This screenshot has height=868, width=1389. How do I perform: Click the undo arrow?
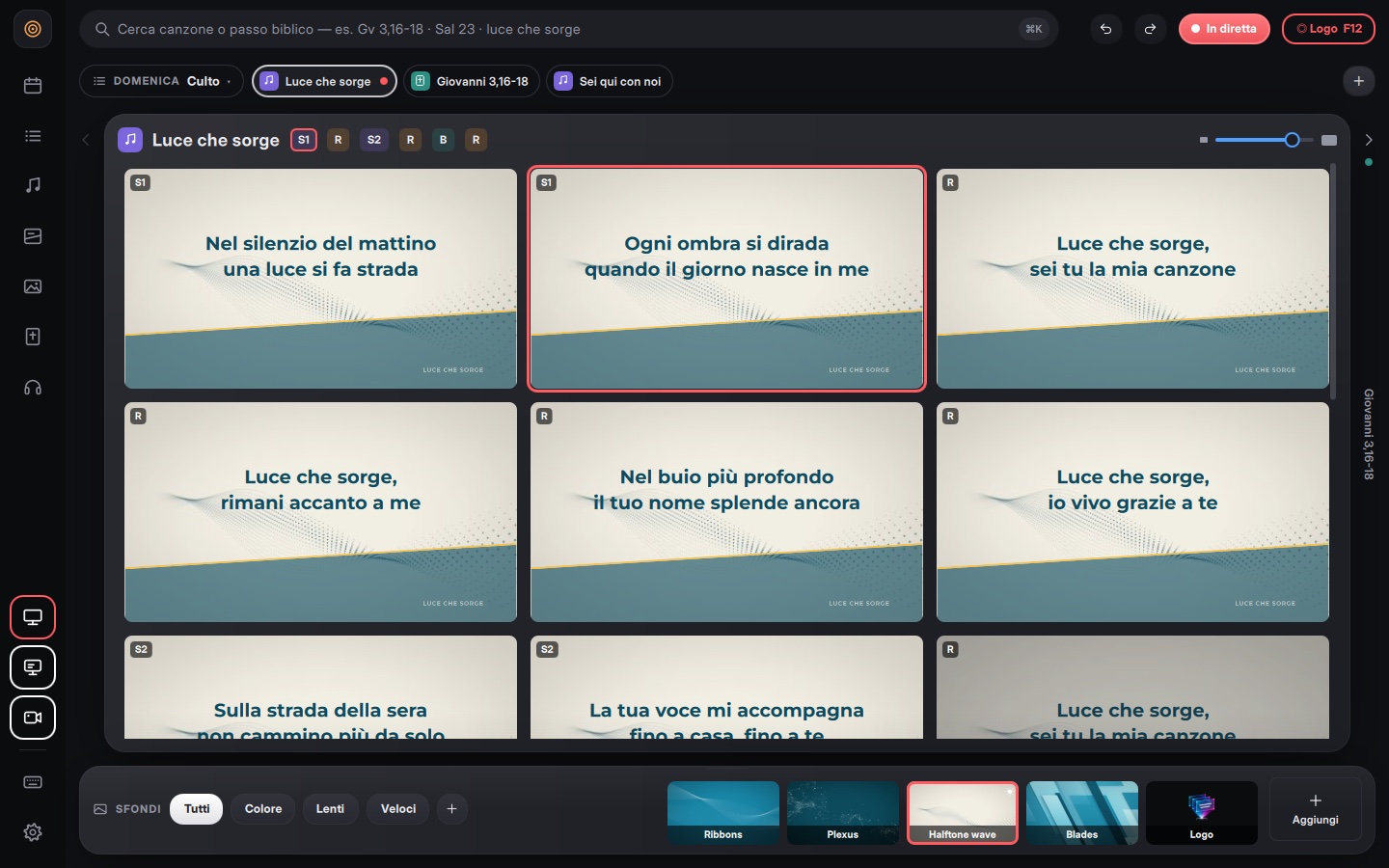tap(1106, 29)
